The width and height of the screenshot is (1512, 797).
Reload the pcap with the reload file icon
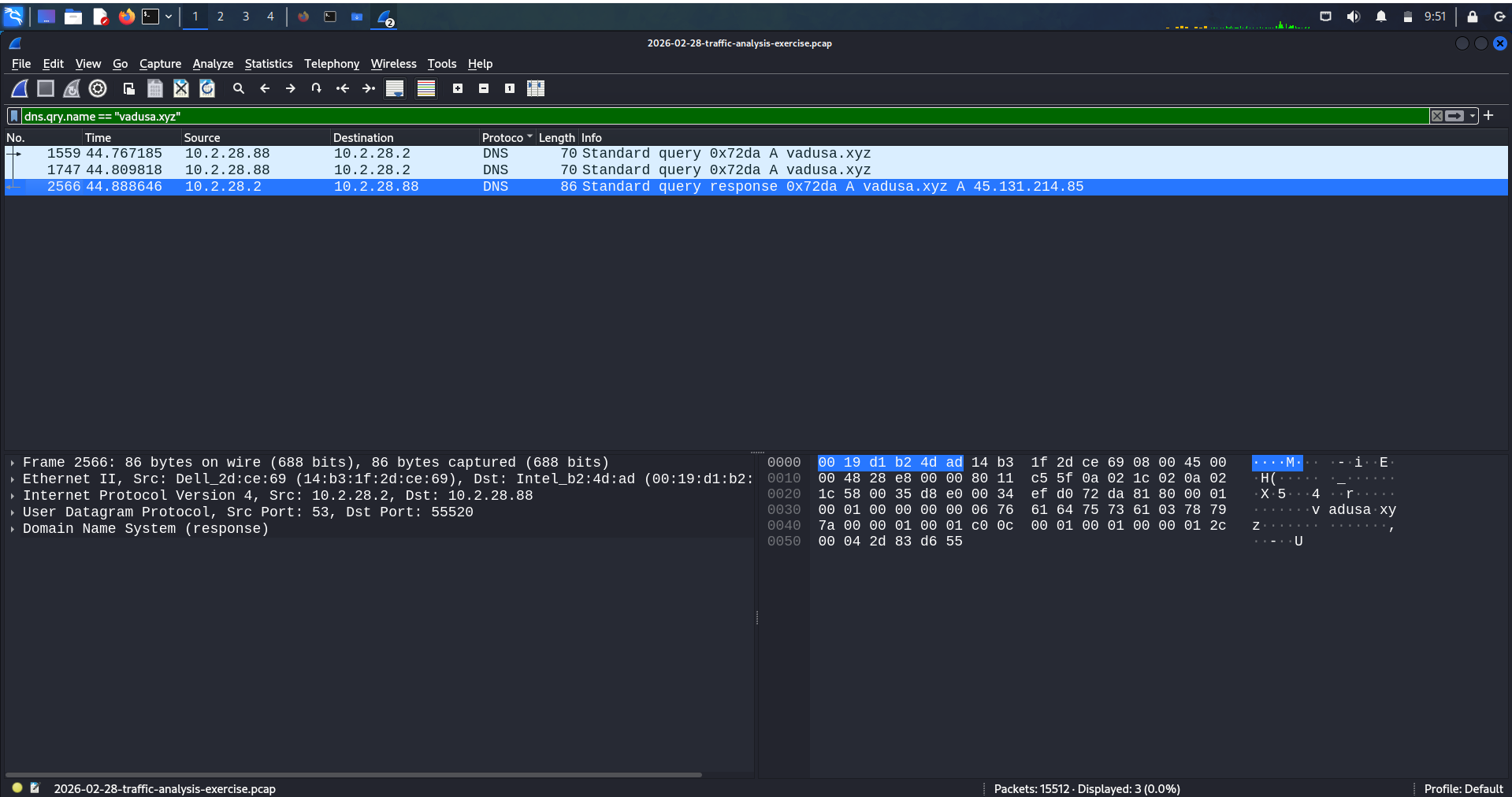pyautogui.click(x=206, y=88)
